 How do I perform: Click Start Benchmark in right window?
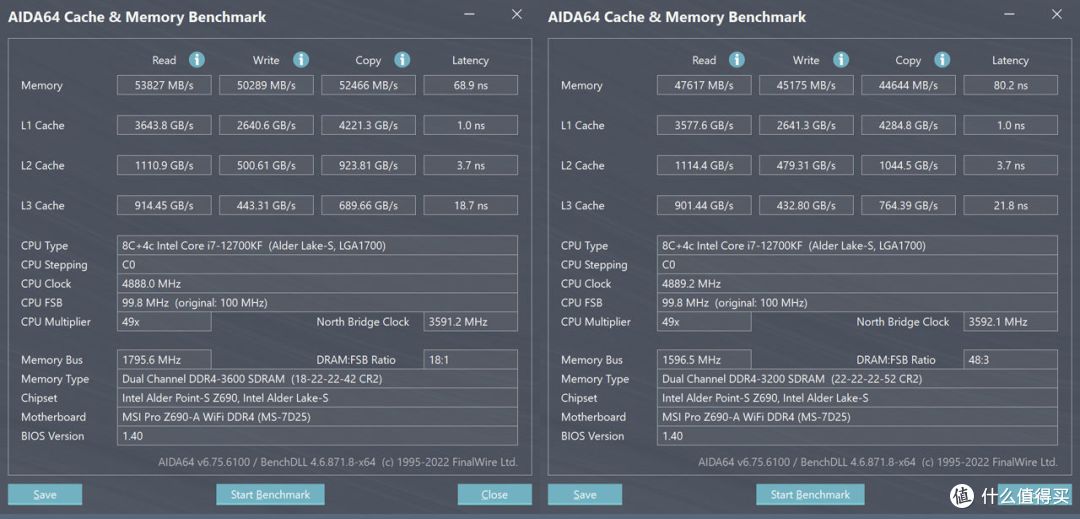810,494
